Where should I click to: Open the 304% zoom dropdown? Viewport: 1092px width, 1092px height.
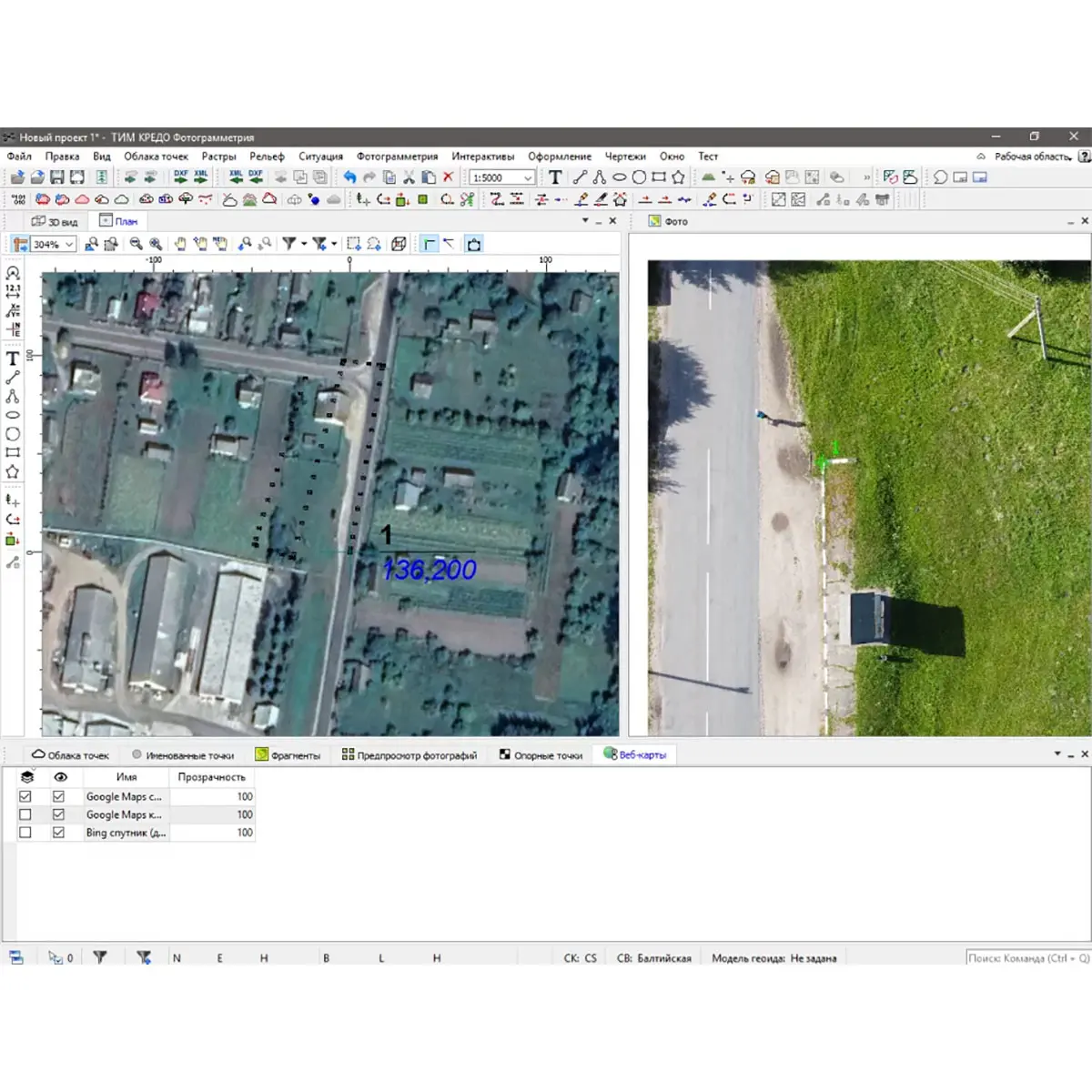point(69,245)
